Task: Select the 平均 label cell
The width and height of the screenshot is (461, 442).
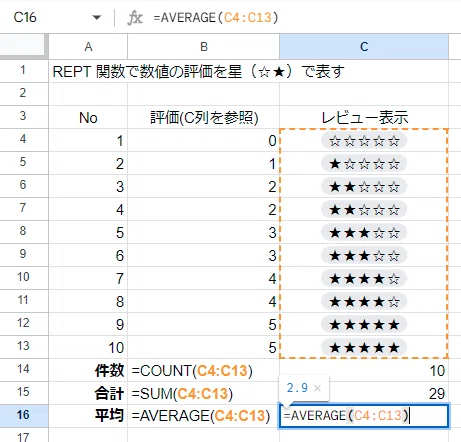Action: pos(88,416)
